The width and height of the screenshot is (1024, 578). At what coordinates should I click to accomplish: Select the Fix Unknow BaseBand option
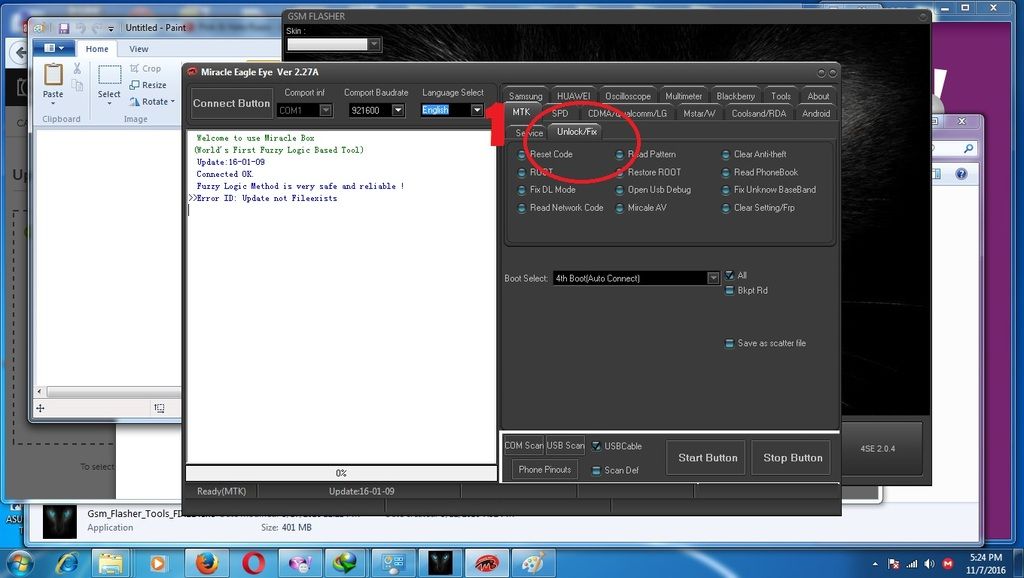769,190
